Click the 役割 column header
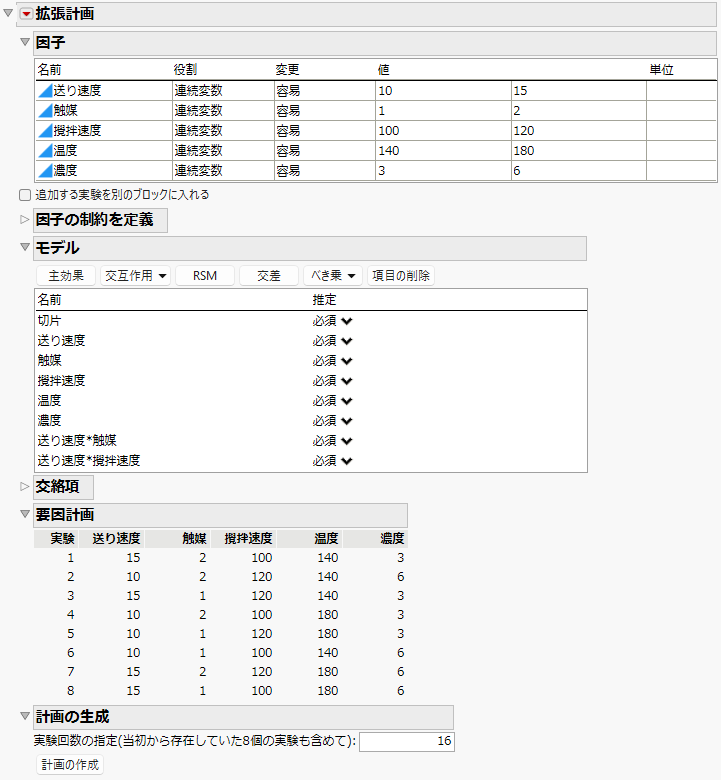This screenshot has width=721, height=780. [x=185, y=70]
